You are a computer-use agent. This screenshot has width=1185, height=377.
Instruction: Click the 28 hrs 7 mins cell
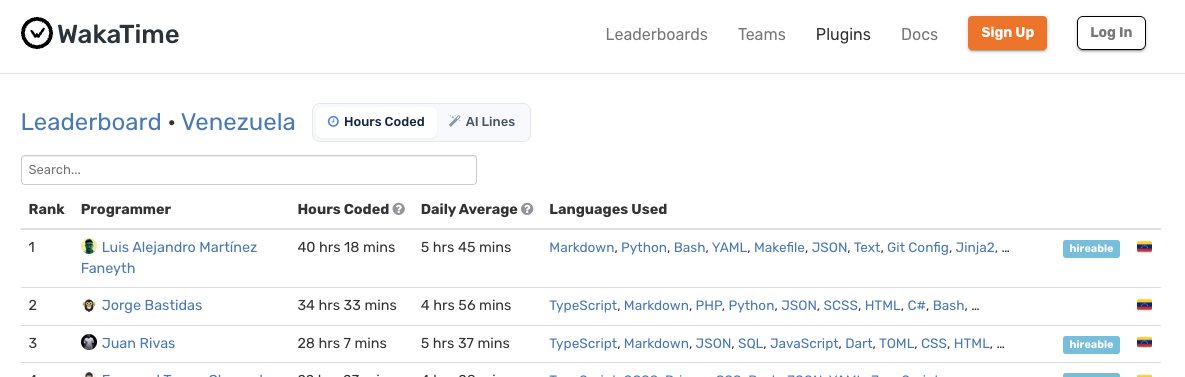click(x=342, y=343)
